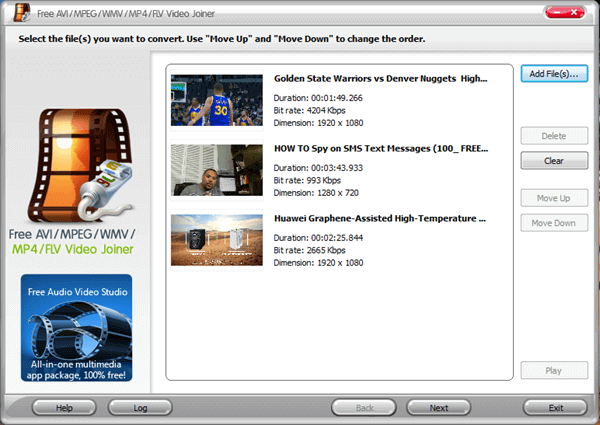The height and width of the screenshot is (425, 600).
Task: Exit the application using Exit button
Action: 555,408
